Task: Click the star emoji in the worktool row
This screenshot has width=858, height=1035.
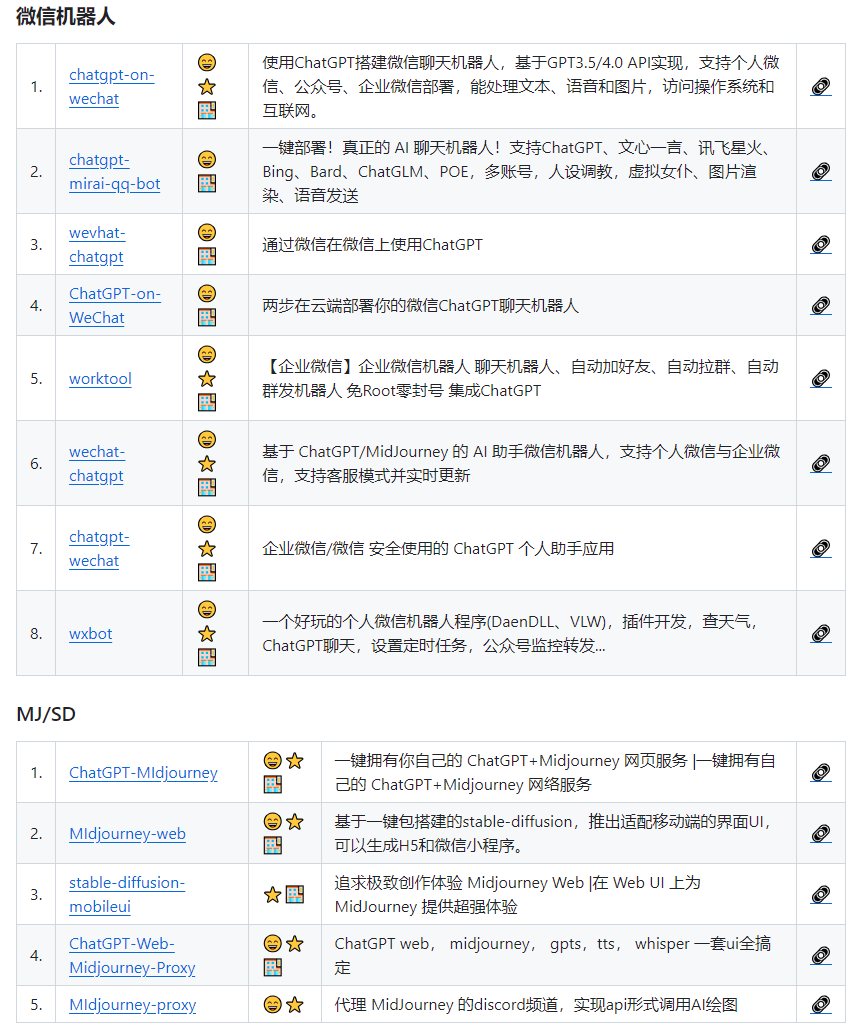Action: pos(207,378)
